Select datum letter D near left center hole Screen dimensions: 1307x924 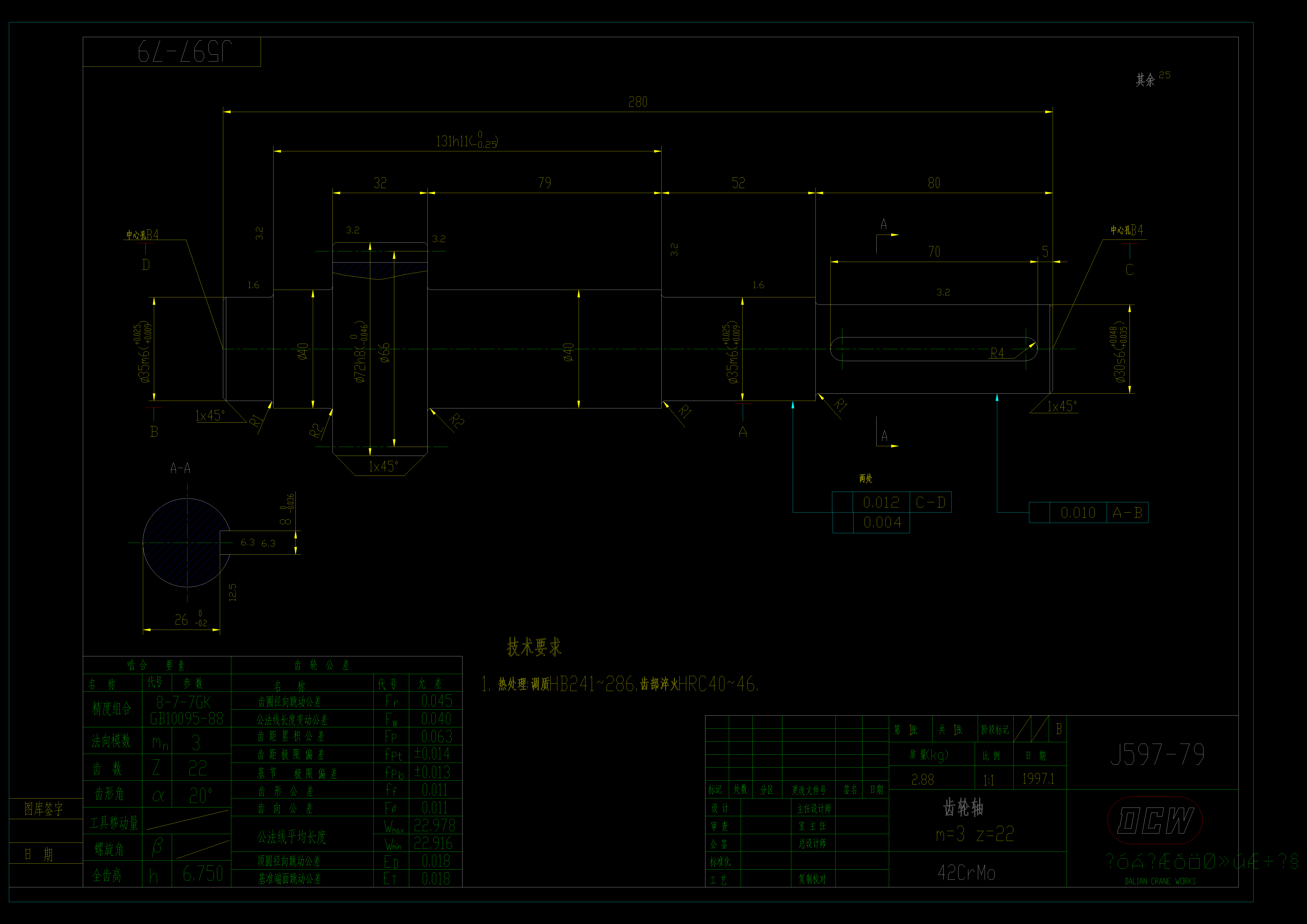click(146, 265)
